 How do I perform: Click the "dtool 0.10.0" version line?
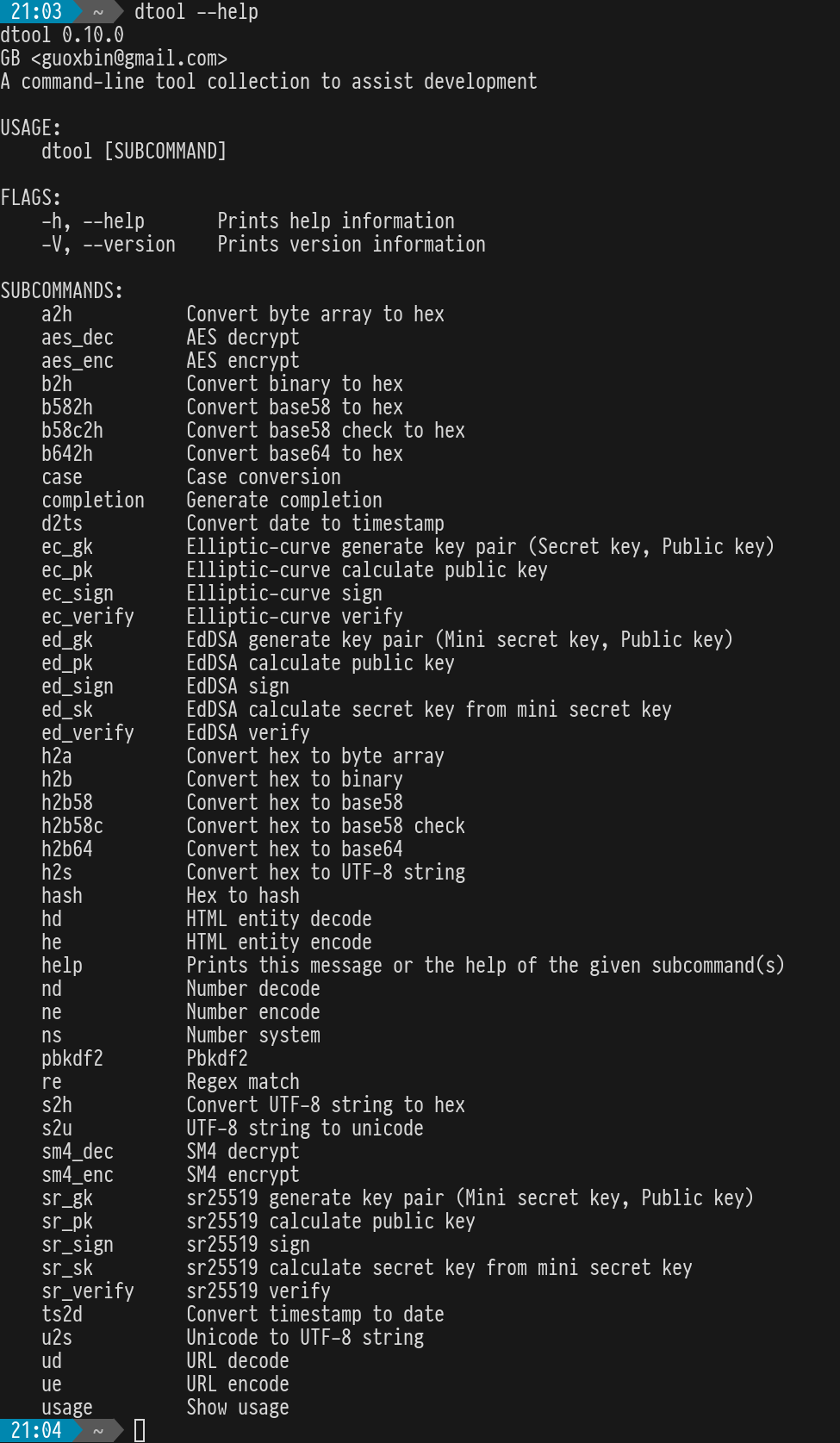(62, 35)
